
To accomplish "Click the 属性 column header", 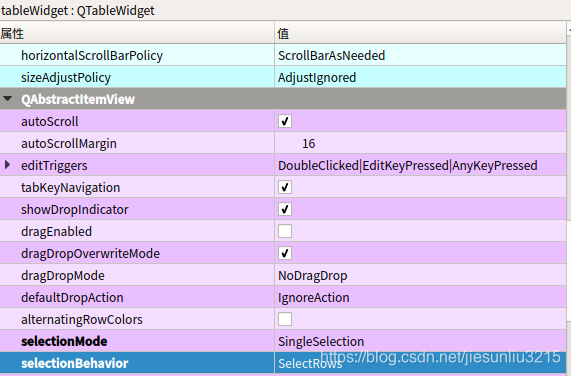I will [137, 33].
